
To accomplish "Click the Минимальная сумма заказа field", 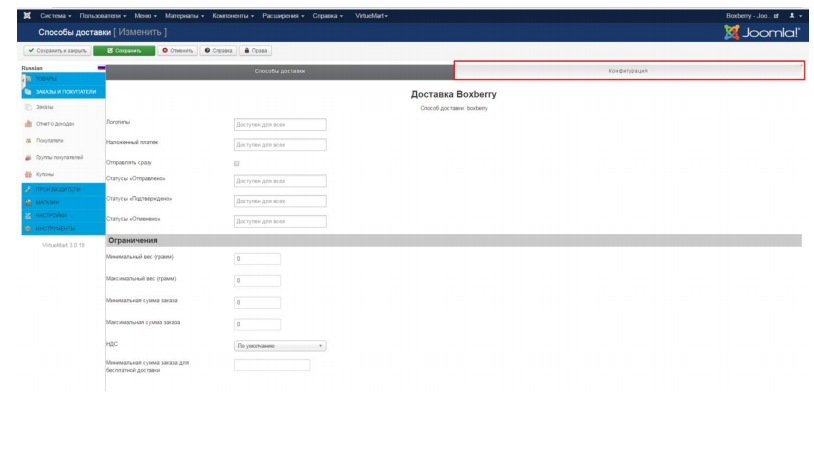I will click(257, 303).
